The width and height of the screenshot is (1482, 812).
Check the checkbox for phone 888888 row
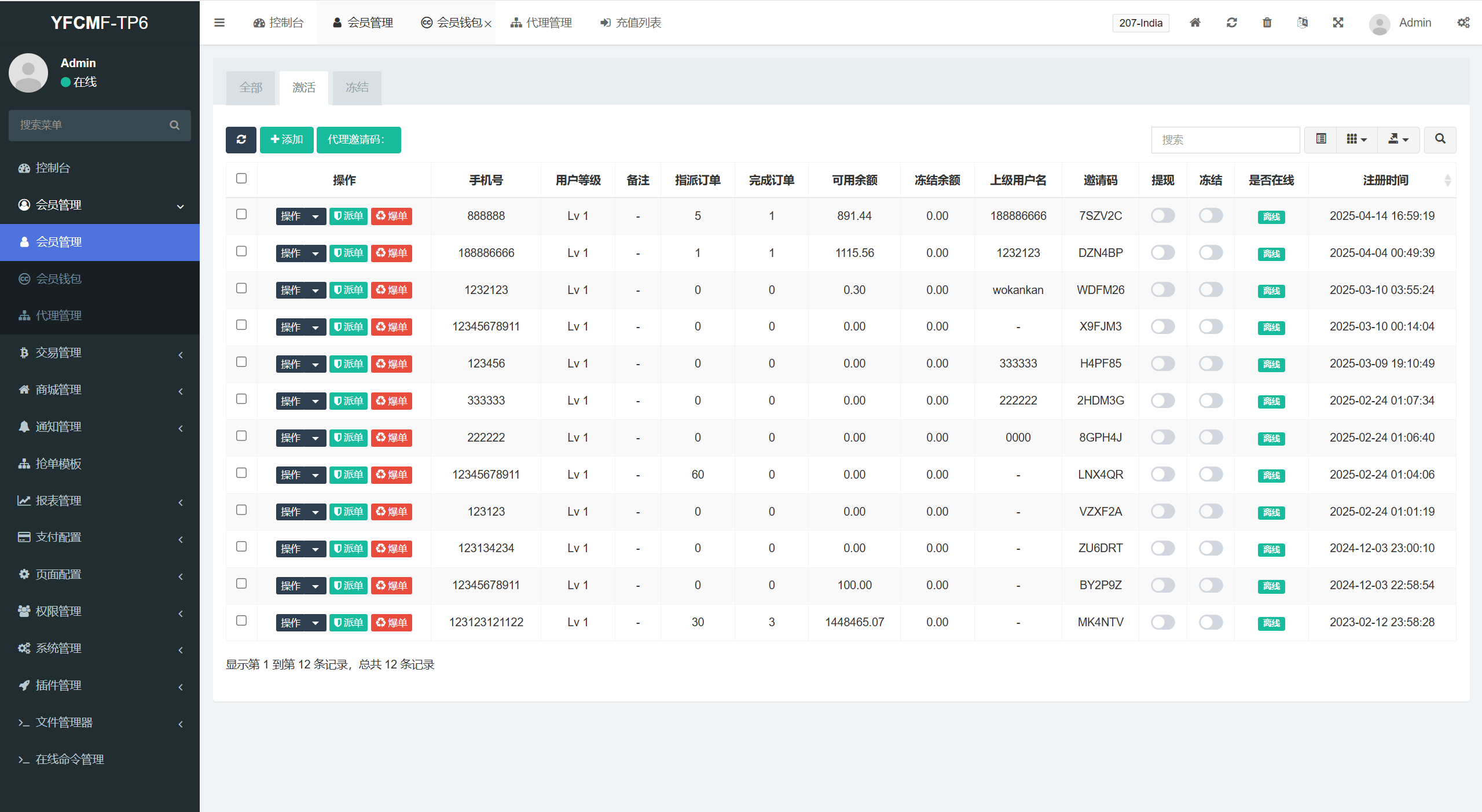[241, 214]
